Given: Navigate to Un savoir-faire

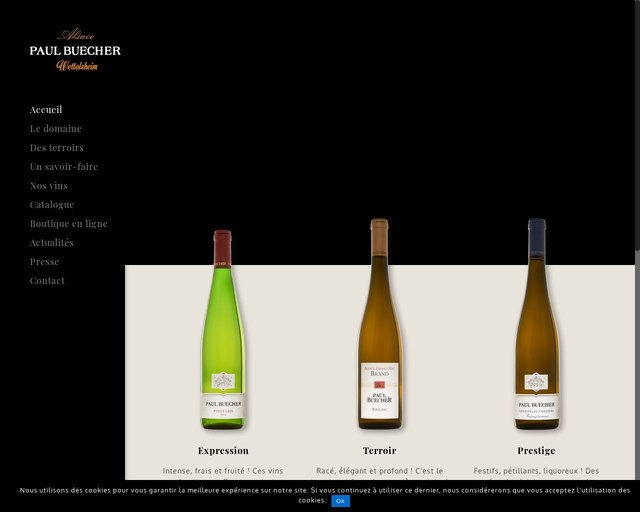Looking at the screenshot, I should point(64,167).
